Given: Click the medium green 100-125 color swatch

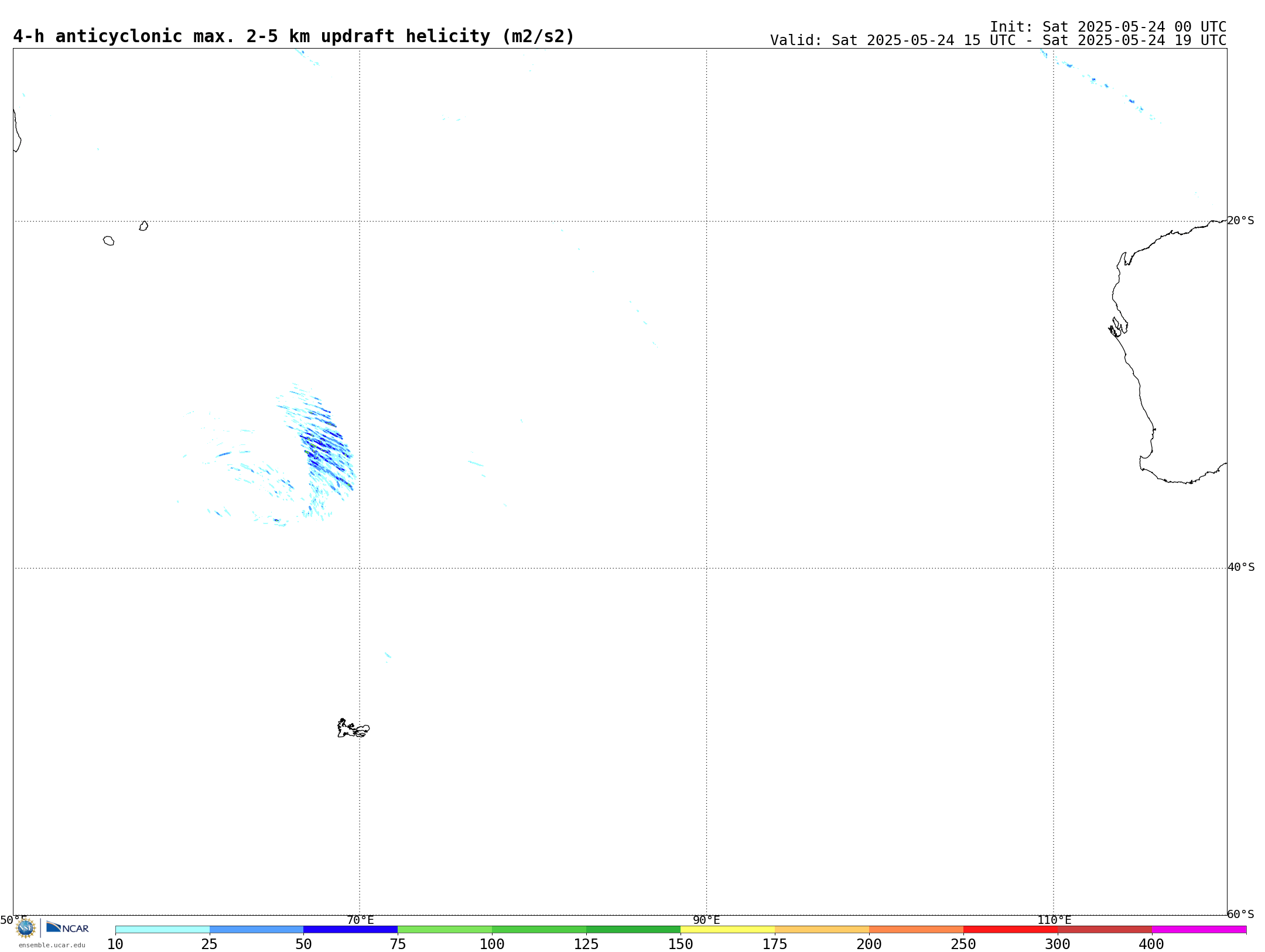Looking at the screenshot, I should (539, 930).
